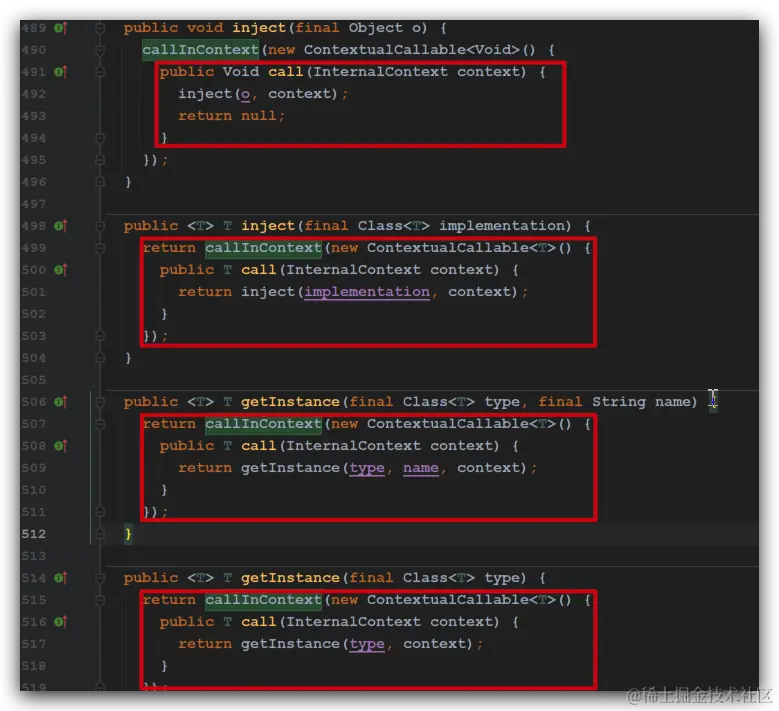Click 'return null;' on line 233's statement line 493
Screen dimensions: 779x711
232,116
